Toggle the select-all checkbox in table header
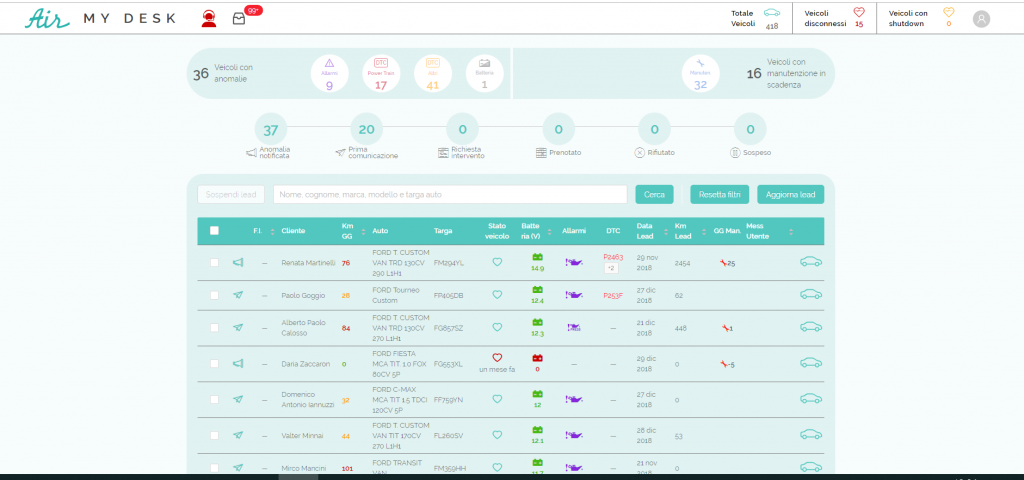 (214, 231)
